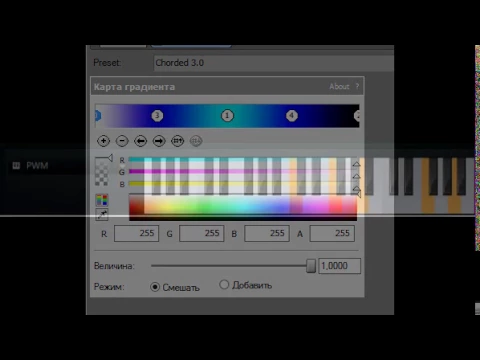Click the Карта градиента panel title
Viewport: 480px width, 360px height.
click(134, 87)
